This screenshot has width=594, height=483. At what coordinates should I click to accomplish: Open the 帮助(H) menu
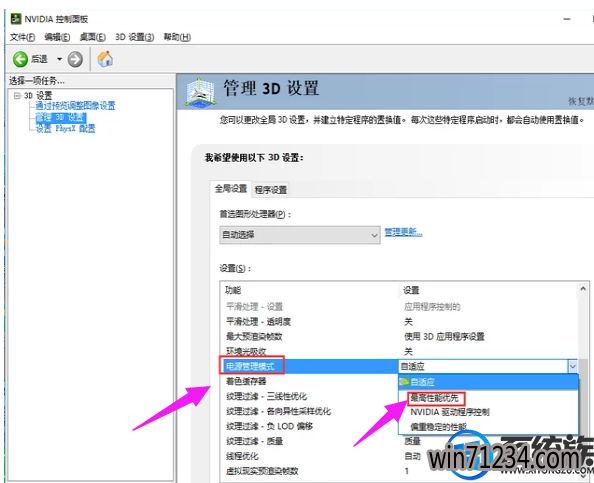pyautogui.click(x=177, y=37)
